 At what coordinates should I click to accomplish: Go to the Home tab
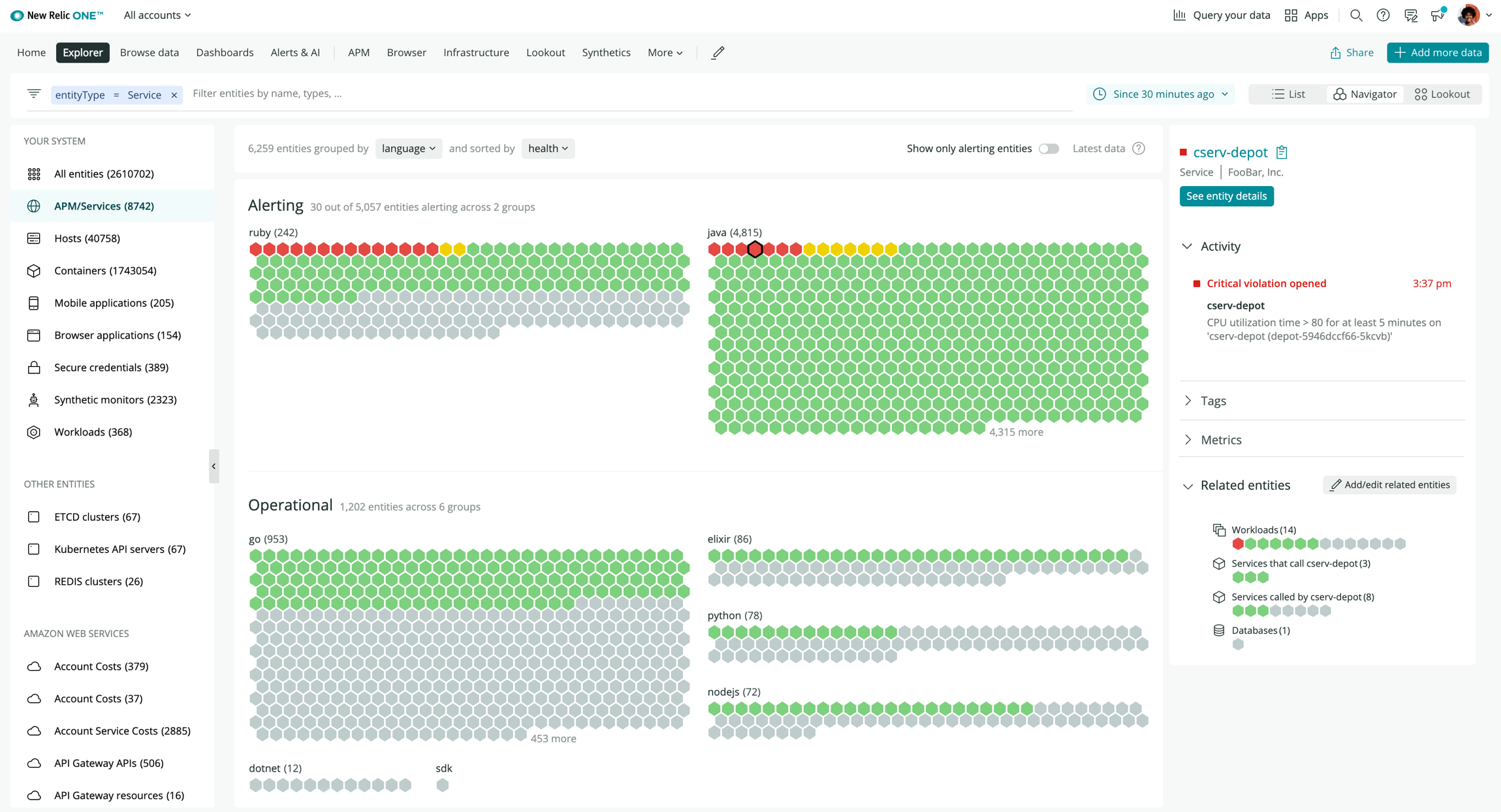coord(31,52)
